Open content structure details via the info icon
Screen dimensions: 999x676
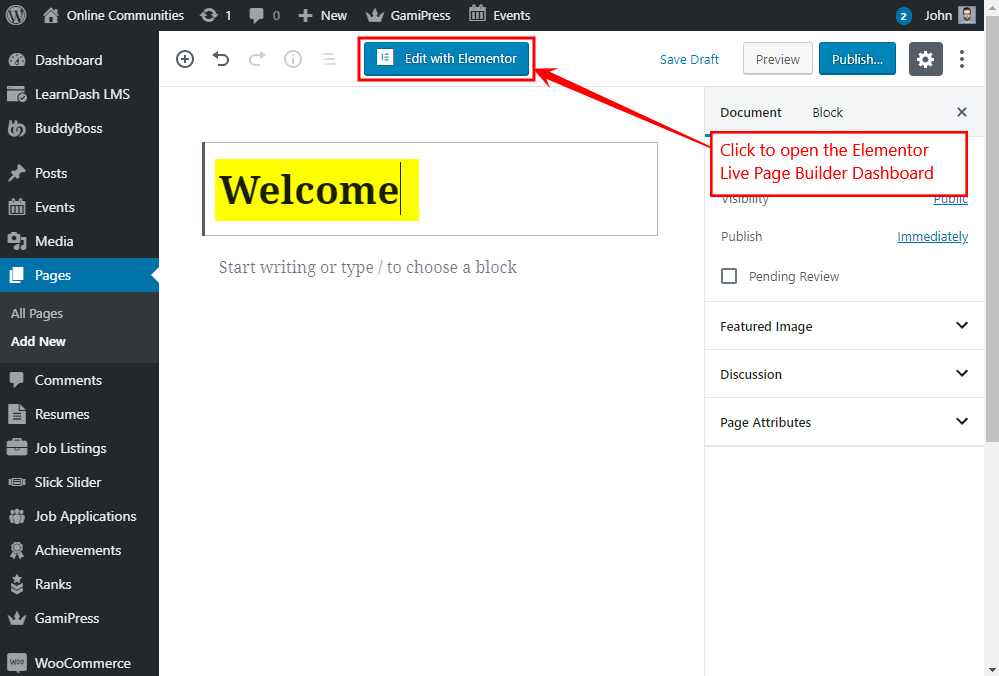click(292, 59)
